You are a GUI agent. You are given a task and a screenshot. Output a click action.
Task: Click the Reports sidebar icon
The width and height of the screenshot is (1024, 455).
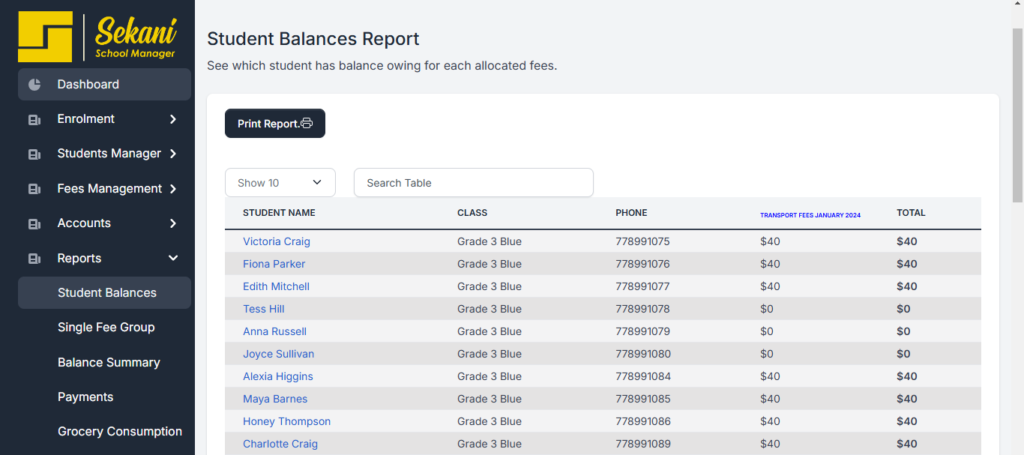click(x=35, y=259)
